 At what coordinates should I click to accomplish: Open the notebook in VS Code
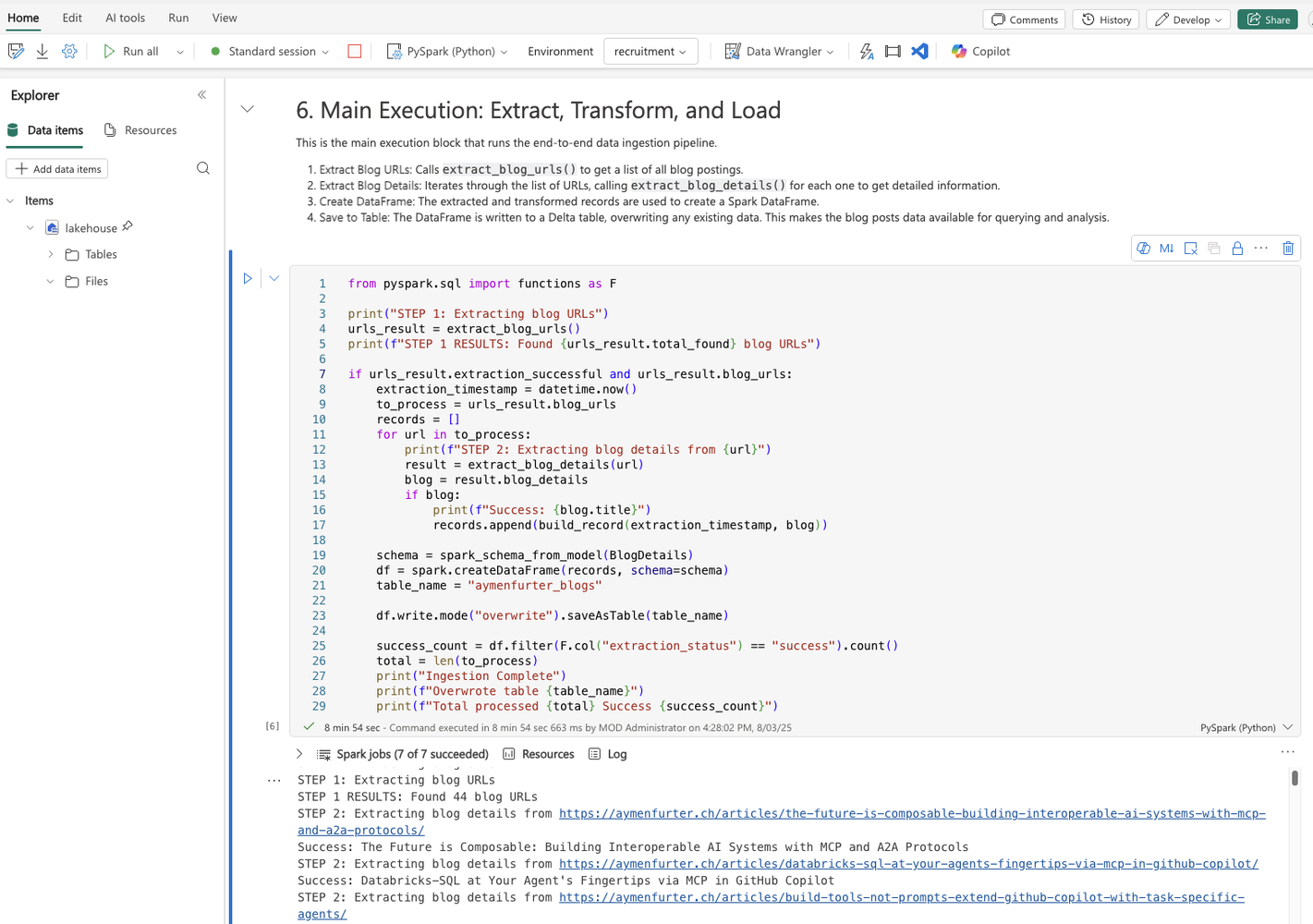pos(919,51)
